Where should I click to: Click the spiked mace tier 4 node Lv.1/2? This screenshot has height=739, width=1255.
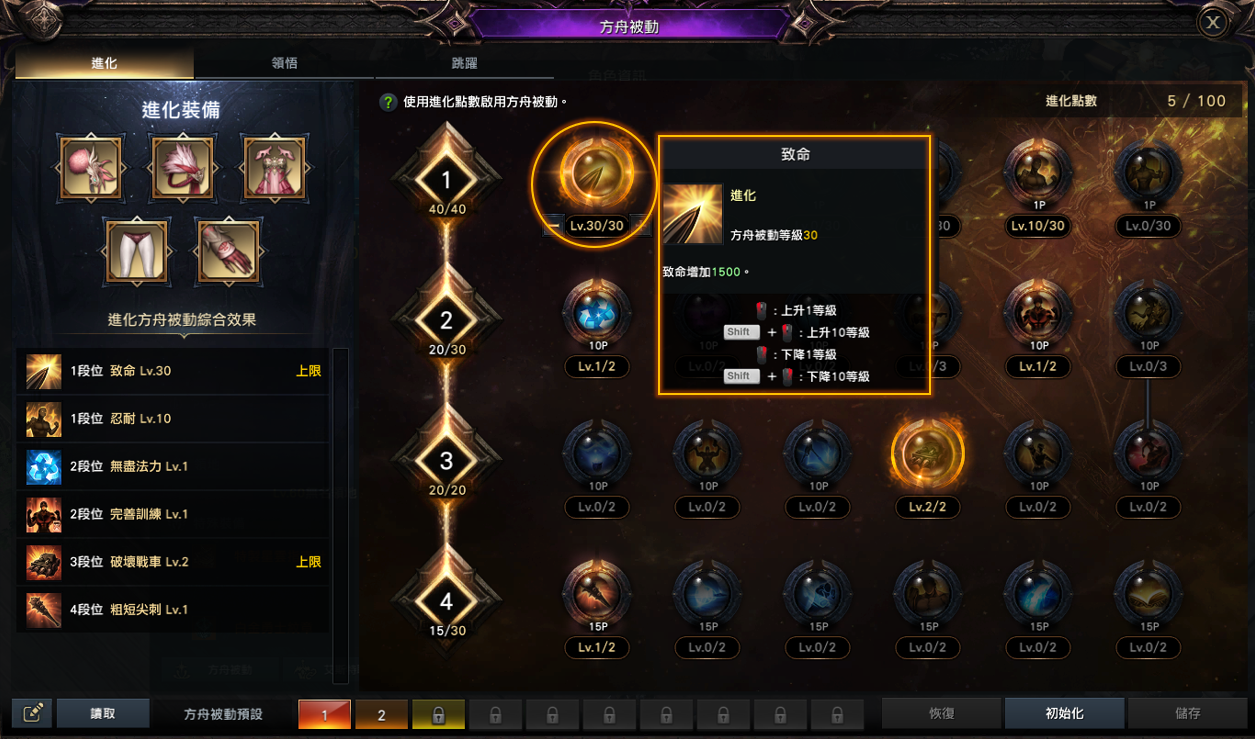pyautogui.click(x=597, y=595)
